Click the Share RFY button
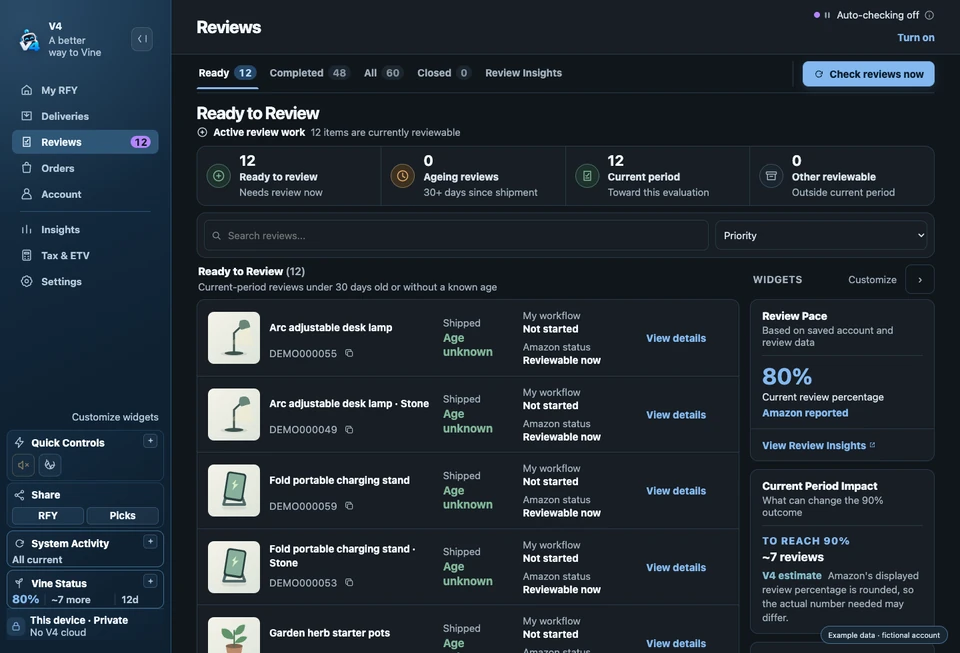 click(x=48, y=515)
